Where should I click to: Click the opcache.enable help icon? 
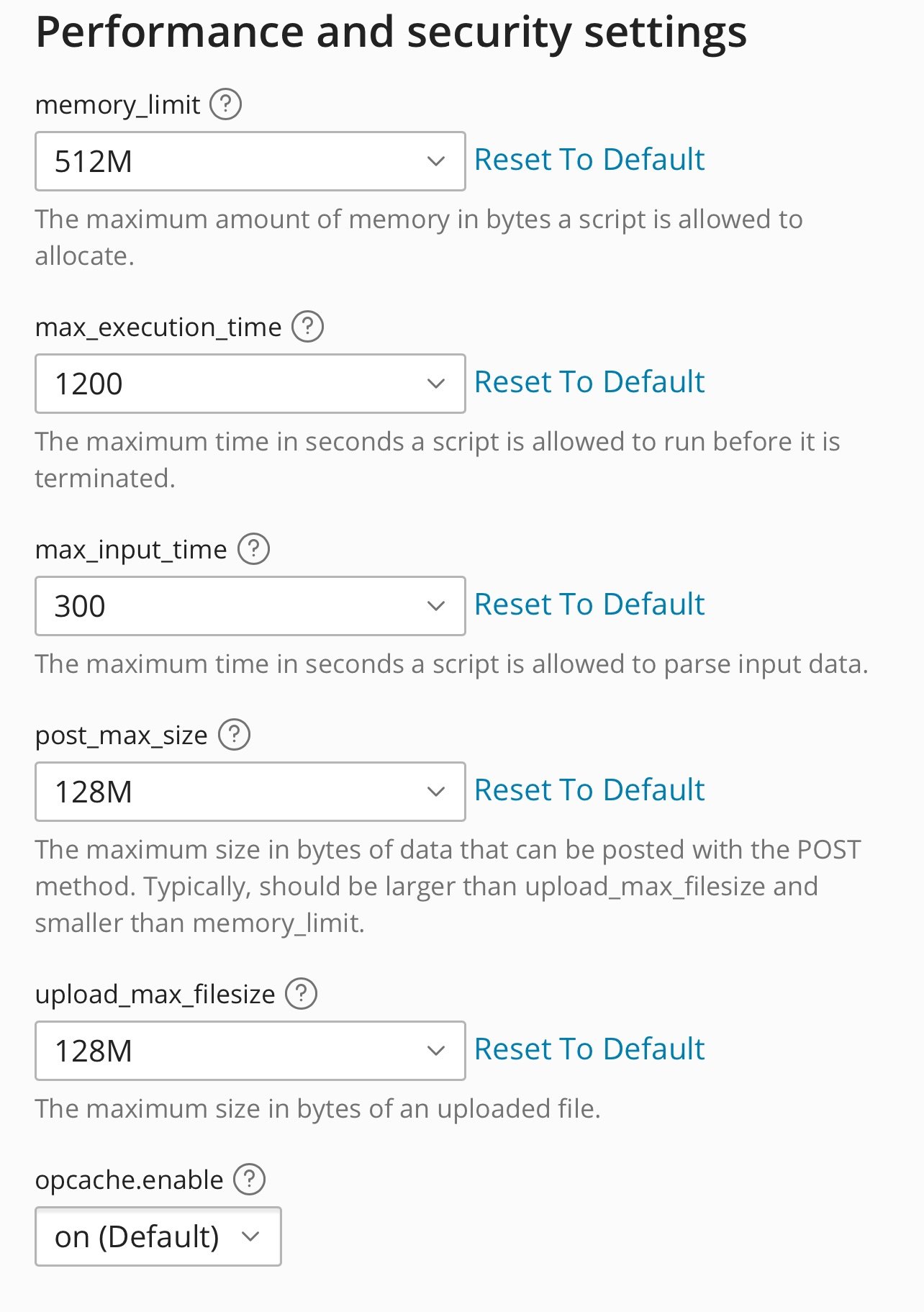250,1180
